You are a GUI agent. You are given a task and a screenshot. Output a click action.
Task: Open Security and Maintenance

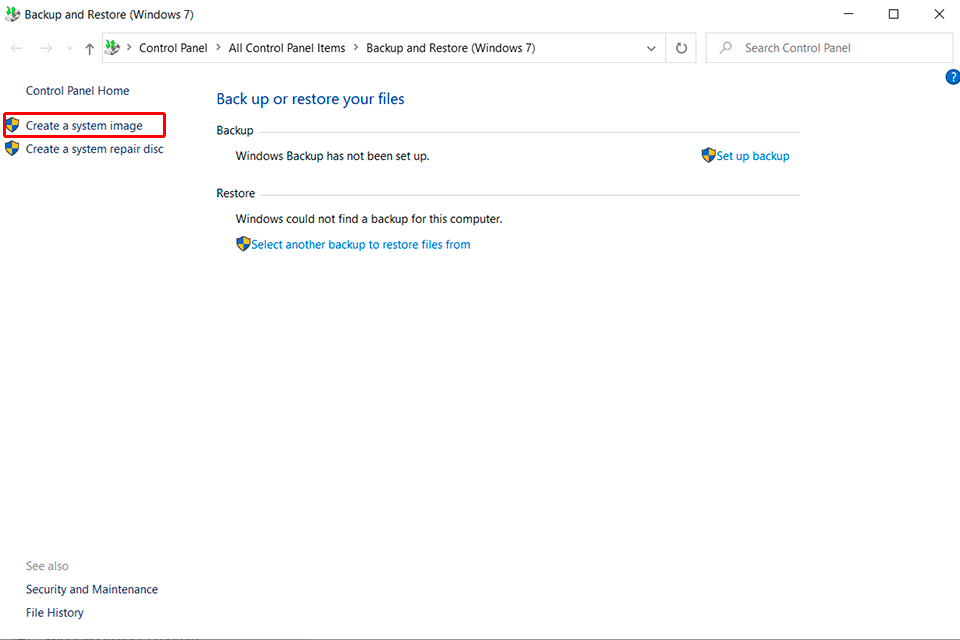click(x=92, y=589)
